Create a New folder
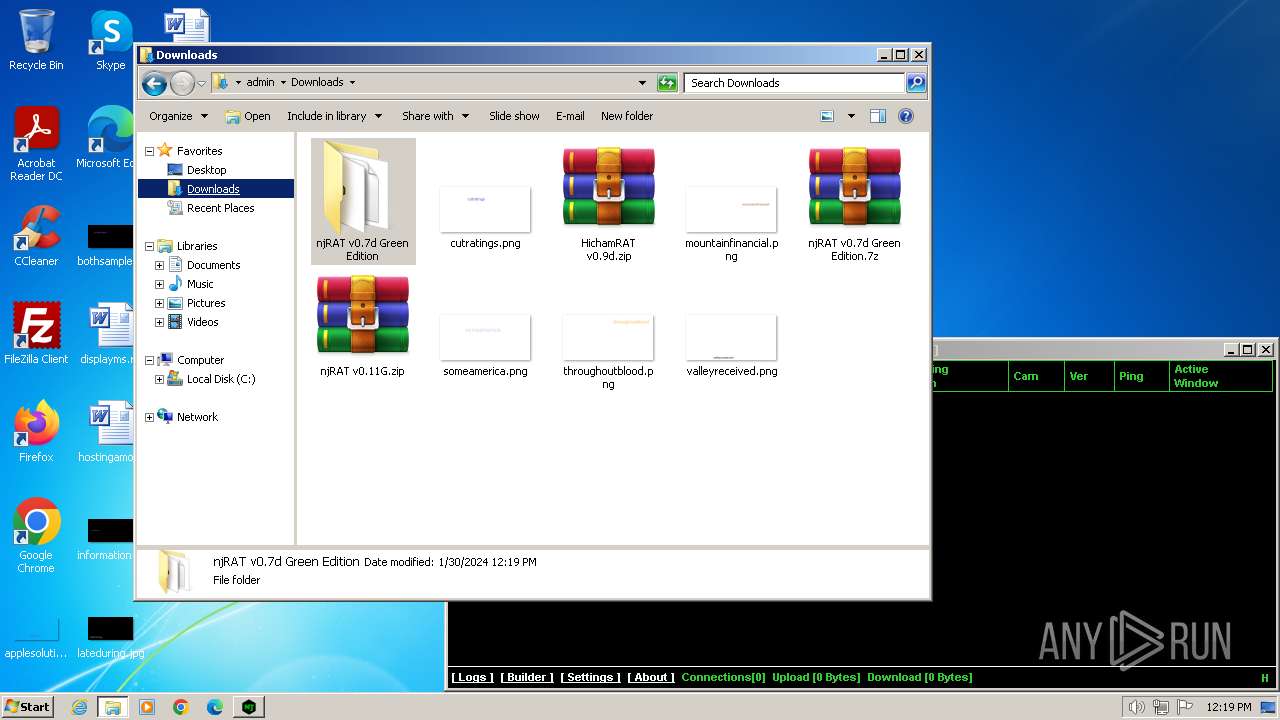1280x720 pixels. coord(627,116)
